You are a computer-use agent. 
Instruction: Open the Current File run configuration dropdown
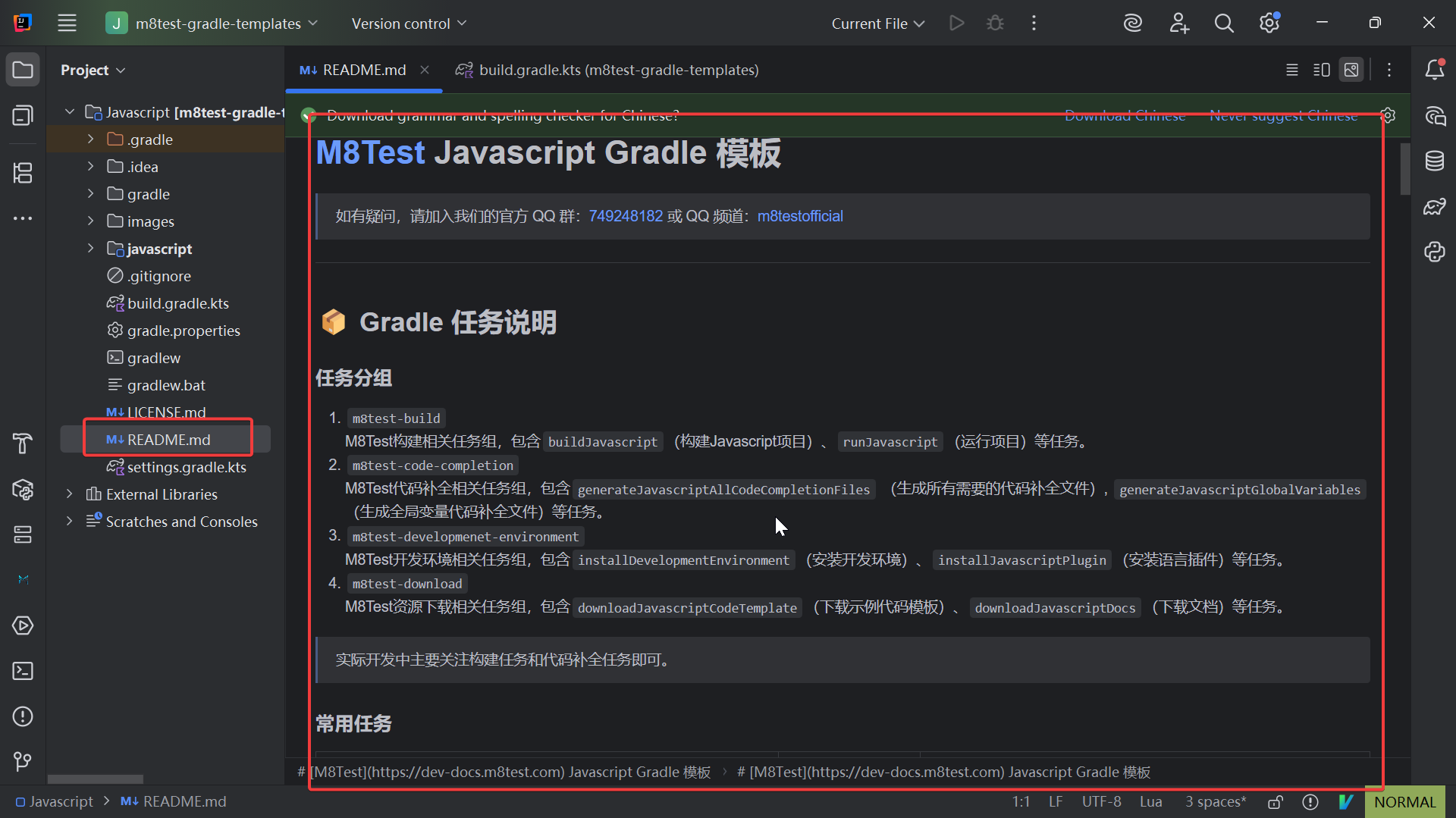(x=877, y=24)
